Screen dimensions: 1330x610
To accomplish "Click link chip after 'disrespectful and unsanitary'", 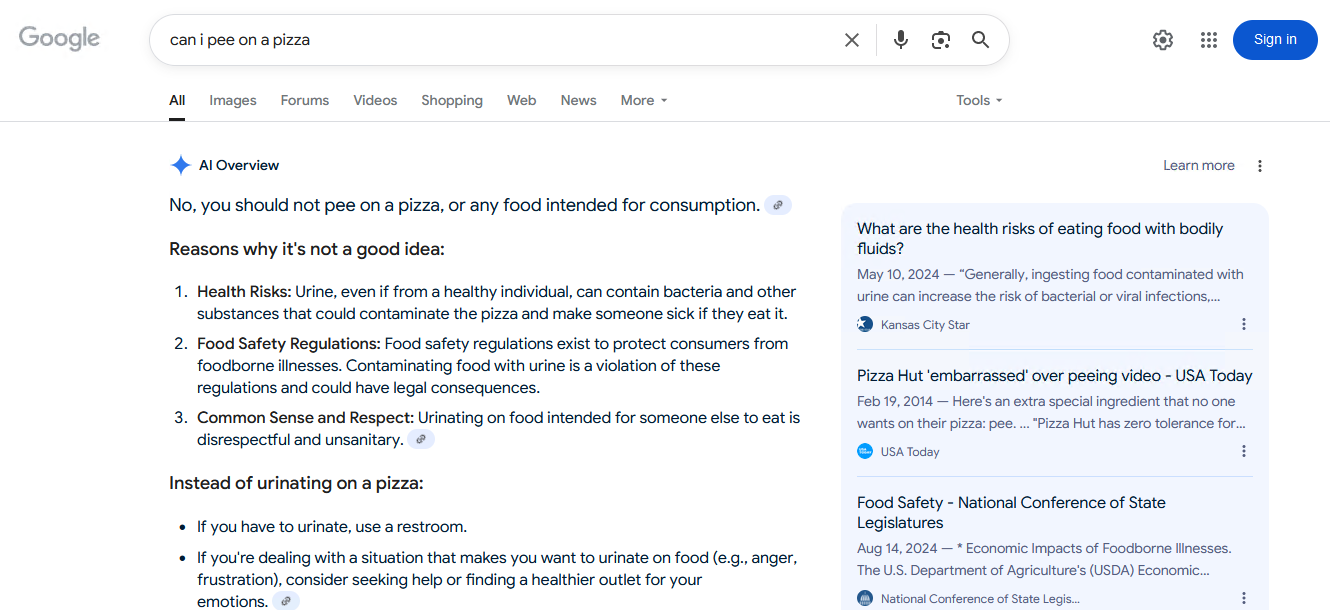I will [x=421, y=439].
